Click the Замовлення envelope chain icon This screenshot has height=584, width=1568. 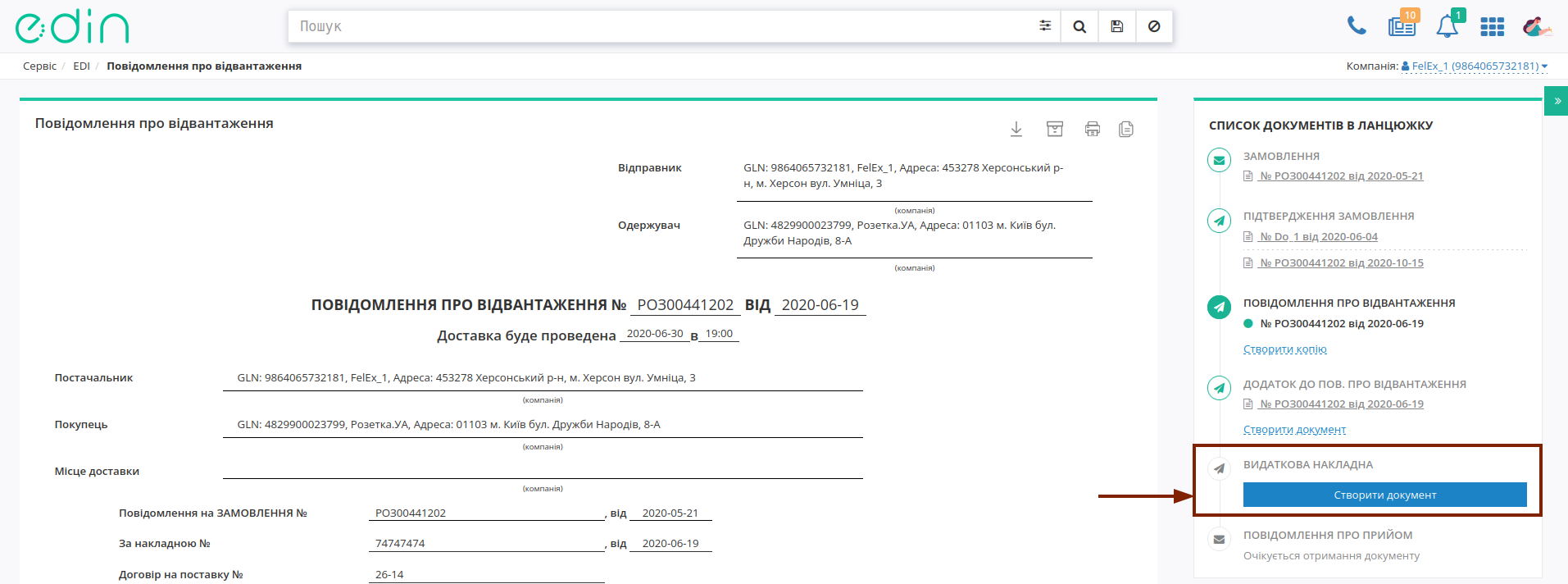point(1220,160)
